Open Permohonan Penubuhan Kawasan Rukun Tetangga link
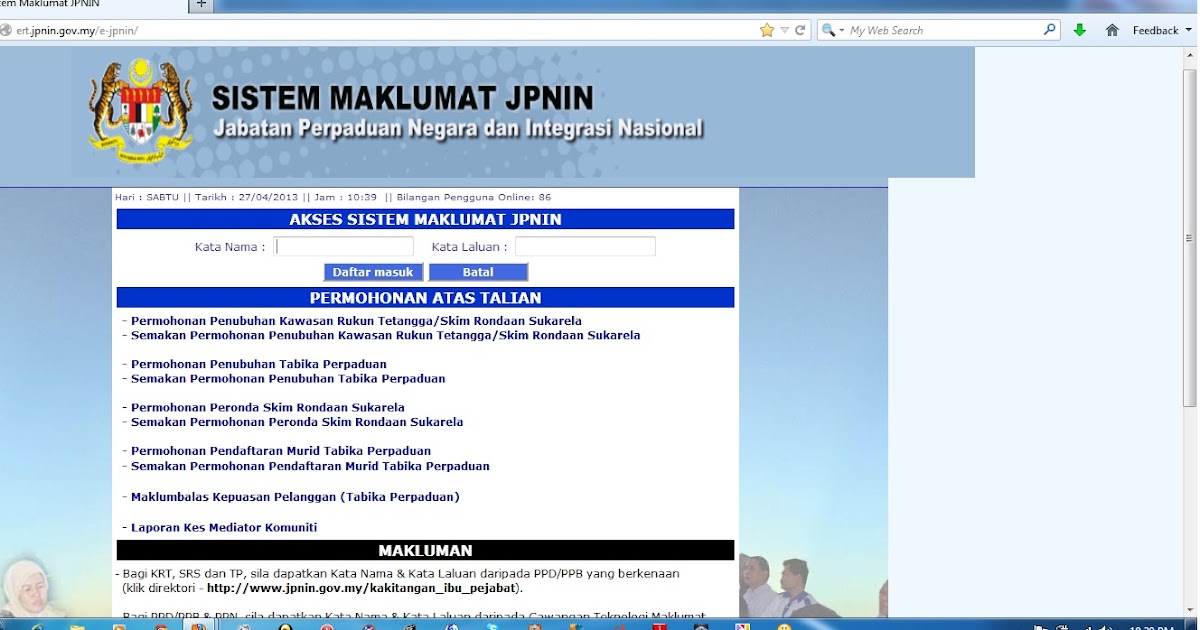Viewport: 1200px width, 630px height. click(x=356, y=321)
